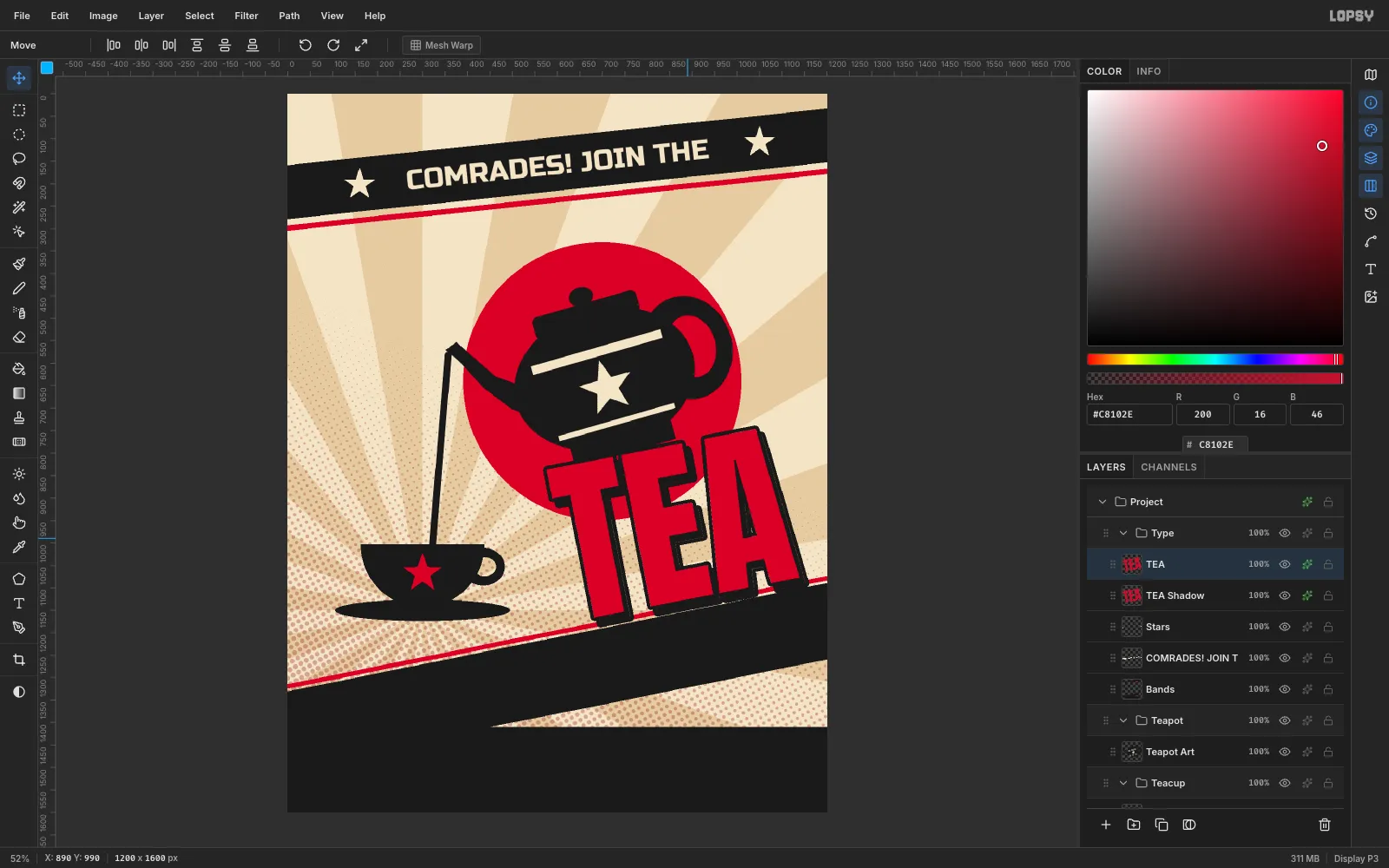The width and height of the screenshot is (1389, 868).
Task: Select the Crop tool
Action: coord(19,660)
